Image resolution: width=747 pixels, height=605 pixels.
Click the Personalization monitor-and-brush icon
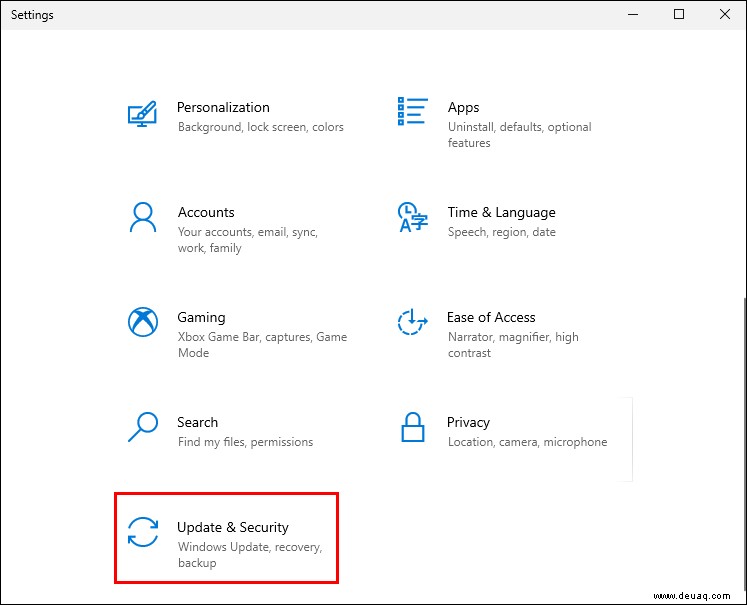[142, 113]
